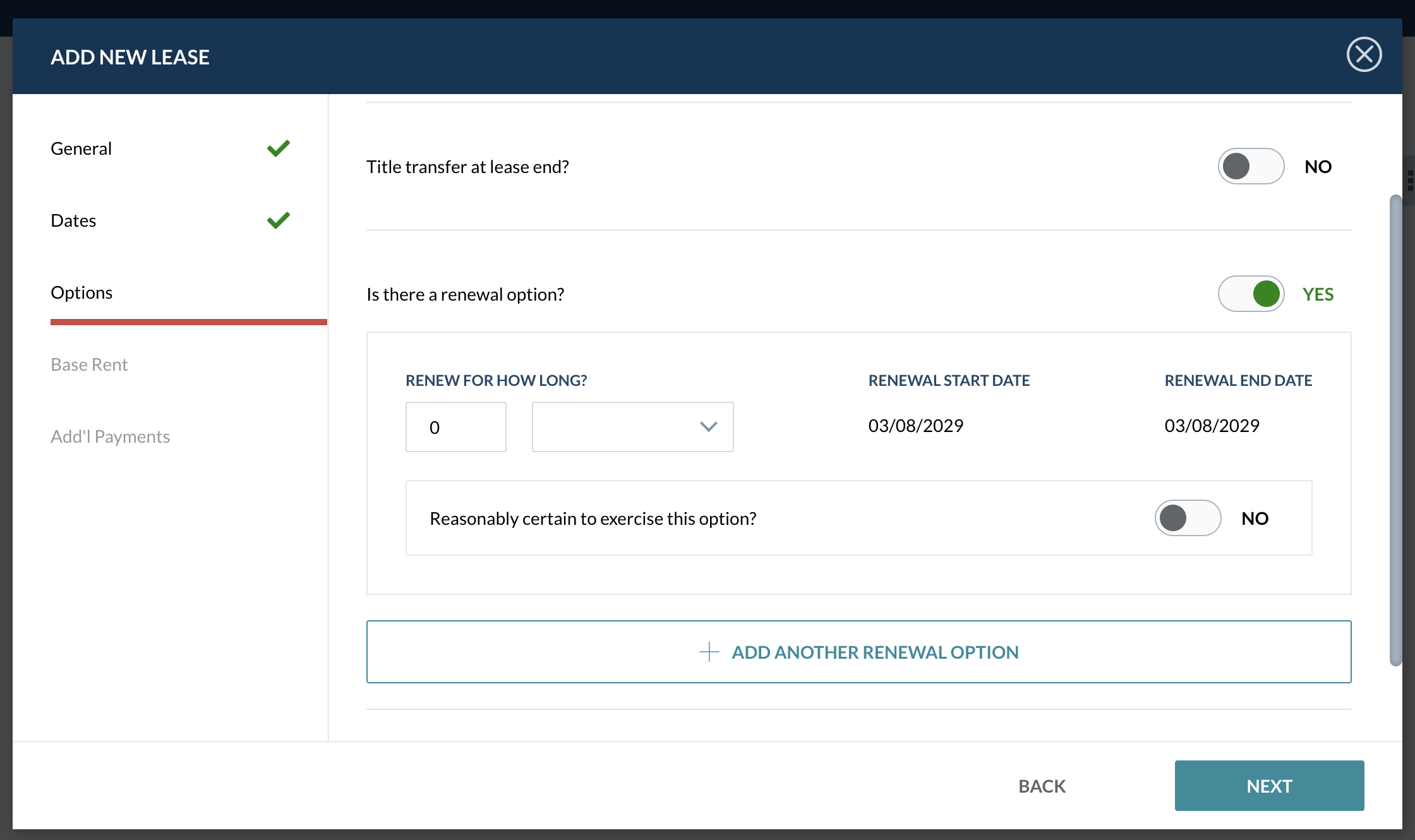This screenshot has height=840, width=1415.
Task: Click green checkmark next to General
Action: tap(278, 148)
